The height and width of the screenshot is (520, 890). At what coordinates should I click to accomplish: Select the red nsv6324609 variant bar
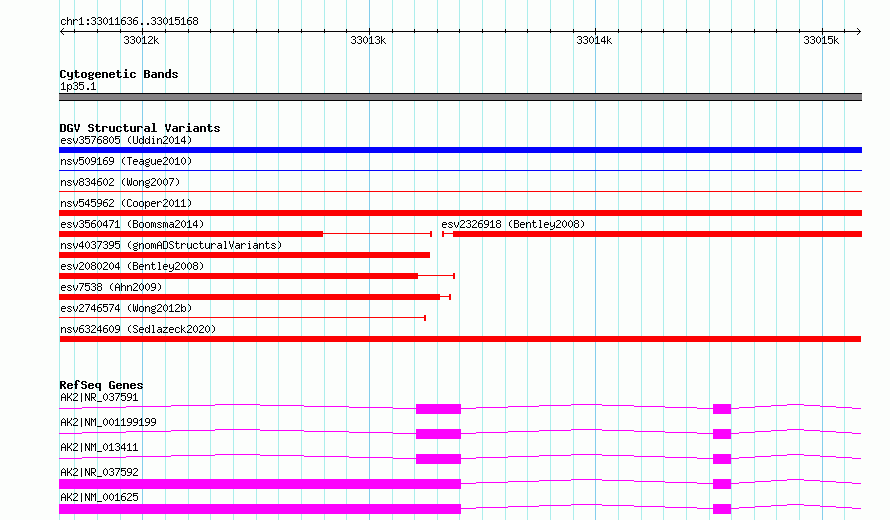pos(460,339)
